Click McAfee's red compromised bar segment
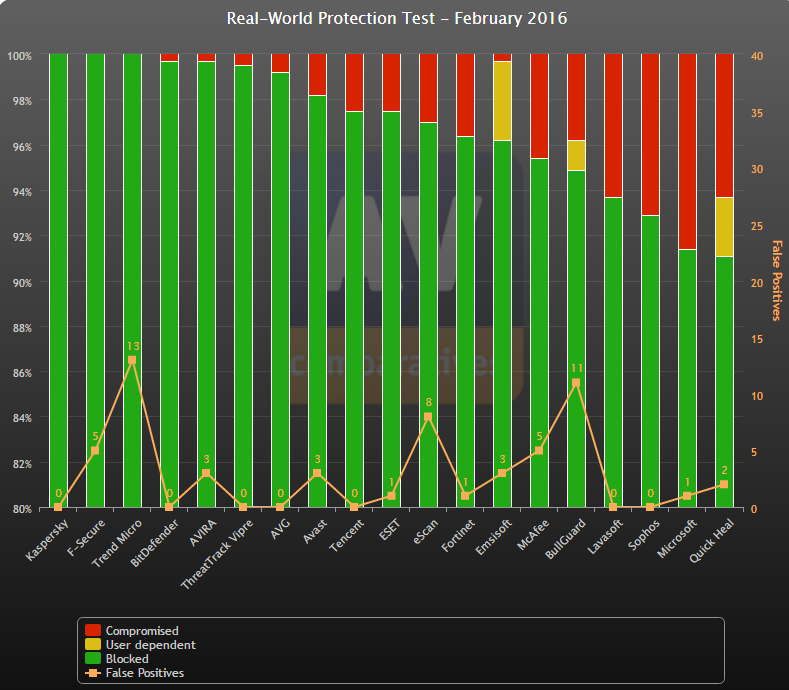The height and width of the screenshot is (690, 789). 539,106
